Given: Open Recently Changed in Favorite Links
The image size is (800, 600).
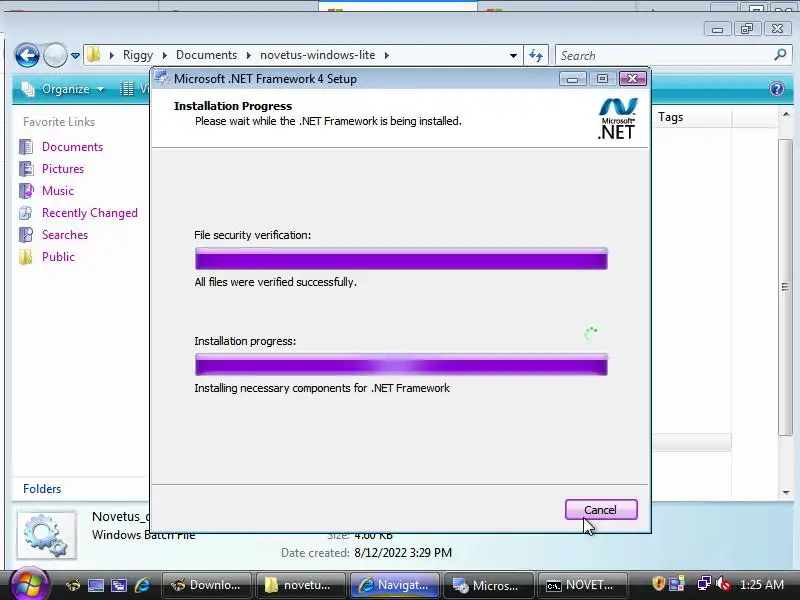Looking at the screenshot, I should [90, 213].
